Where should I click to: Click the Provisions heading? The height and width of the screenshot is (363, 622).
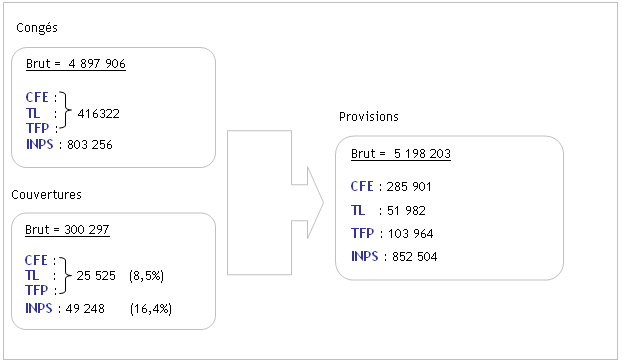coord(369,117)
